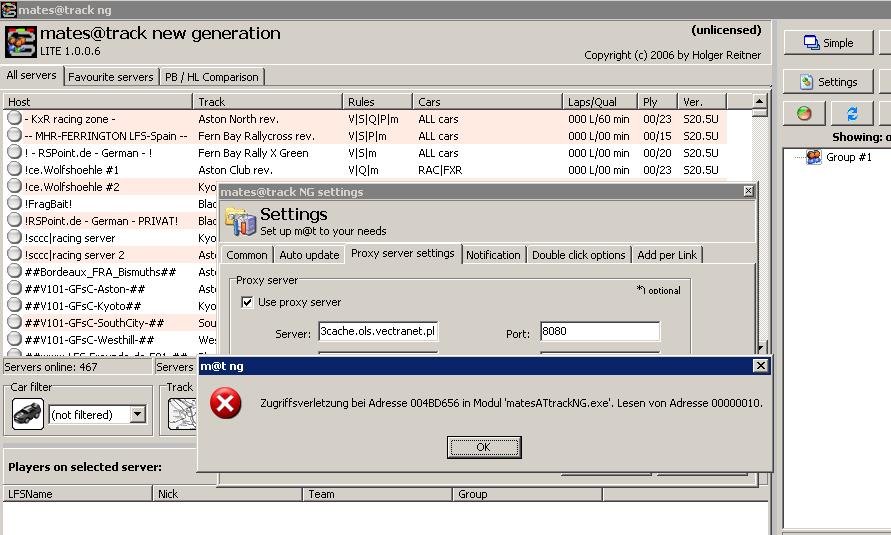The width and height of the screenshot is (891, 535).
Task: Click LFSName players column header
Action: click(78, 494)
